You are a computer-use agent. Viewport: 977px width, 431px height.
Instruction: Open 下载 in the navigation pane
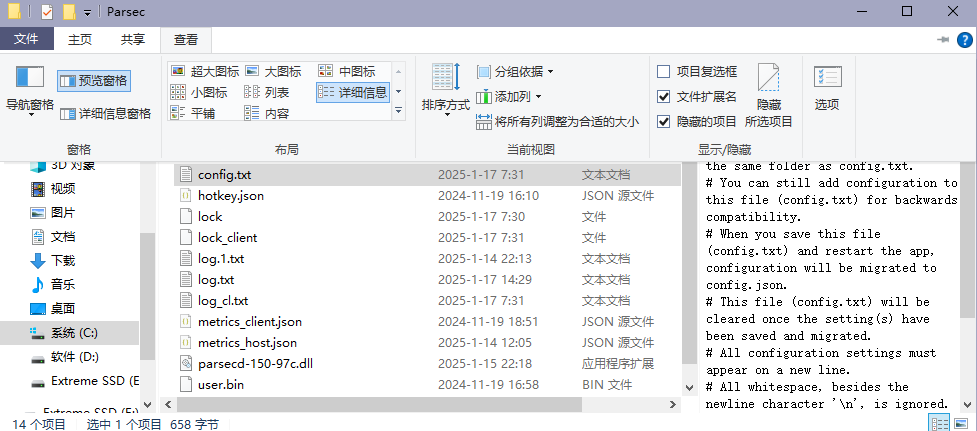pos(62,261)
